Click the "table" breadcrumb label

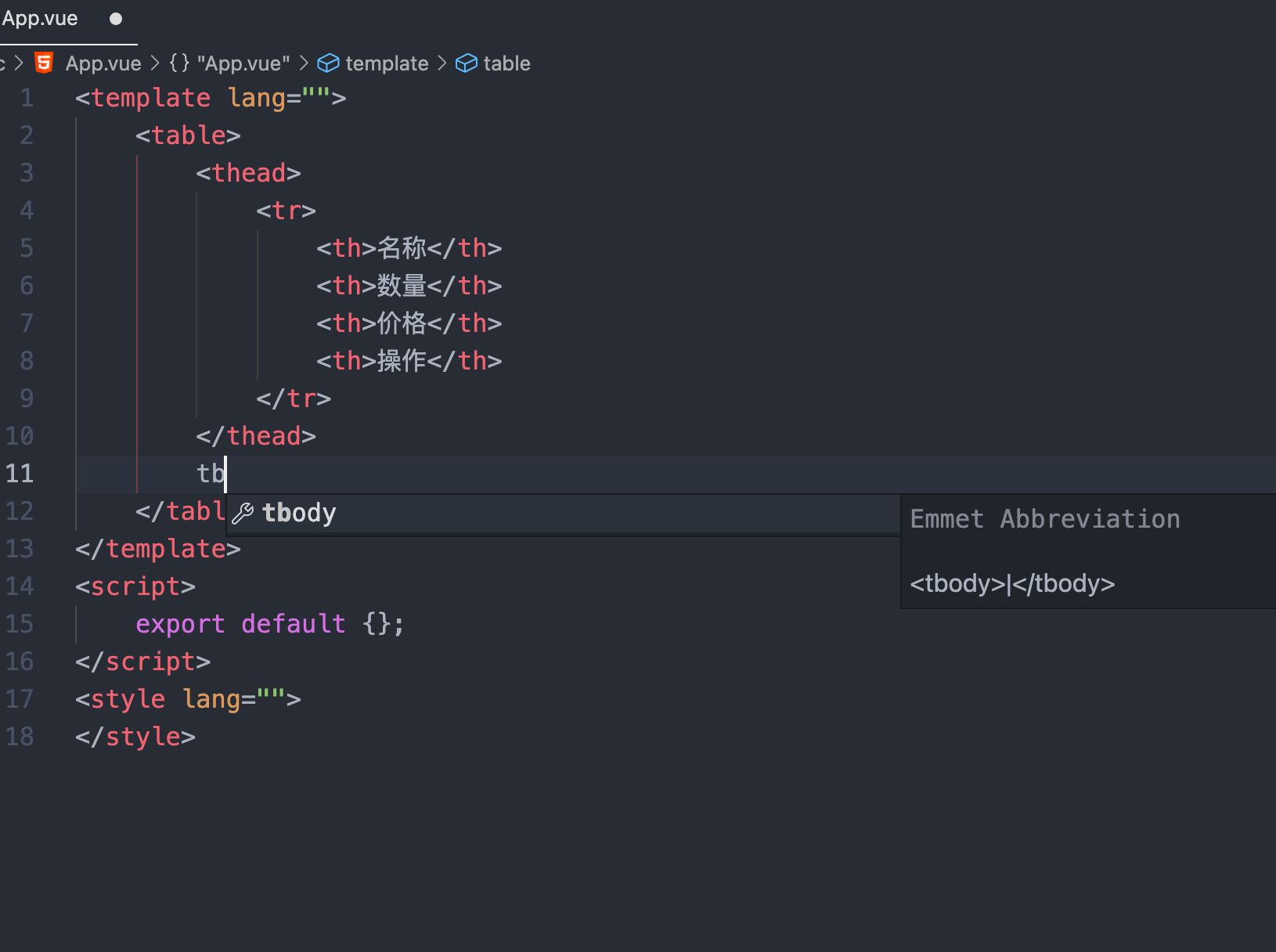pos(506,63)
